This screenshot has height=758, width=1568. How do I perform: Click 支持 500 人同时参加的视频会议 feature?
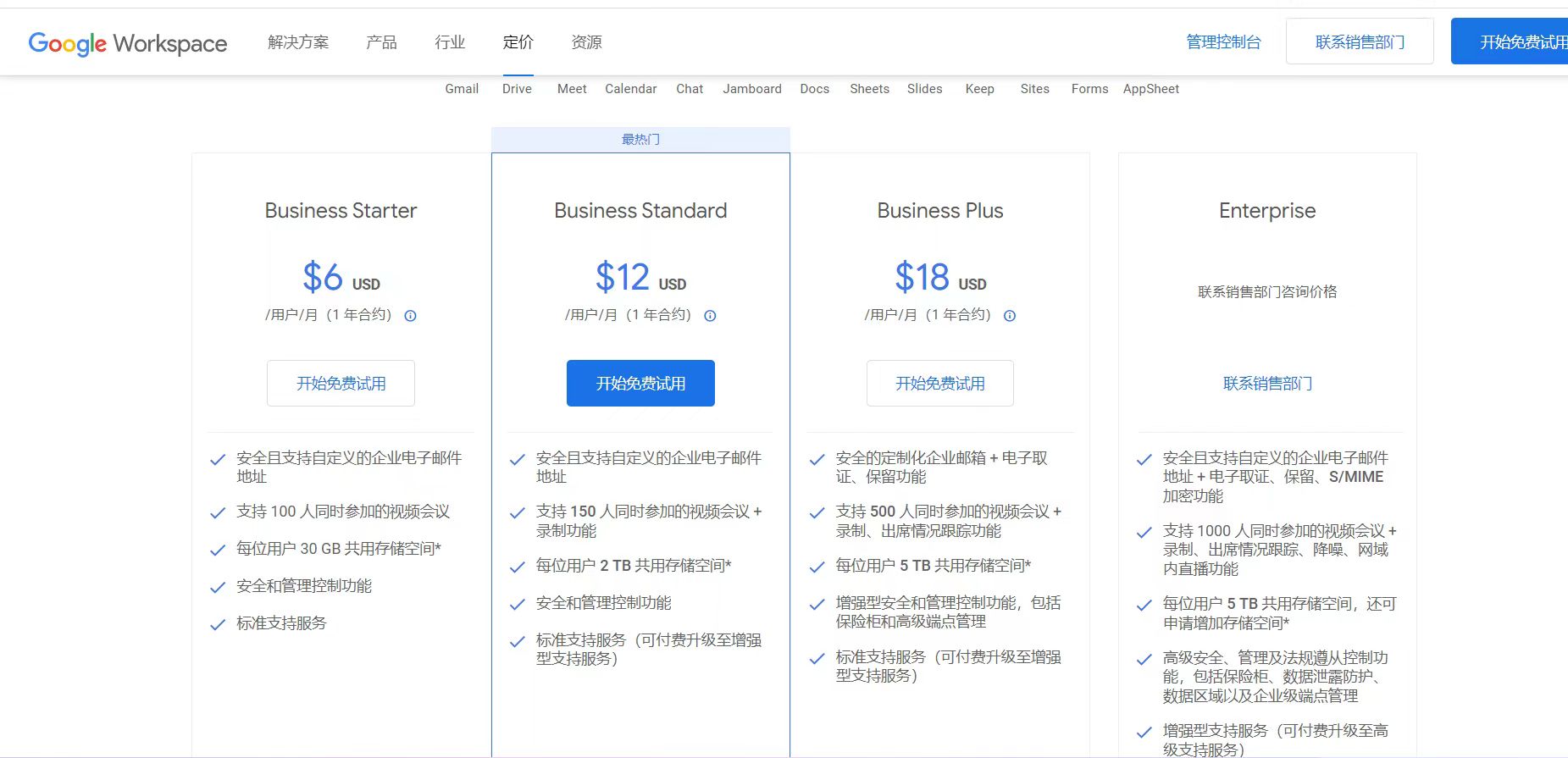point(949,521)
